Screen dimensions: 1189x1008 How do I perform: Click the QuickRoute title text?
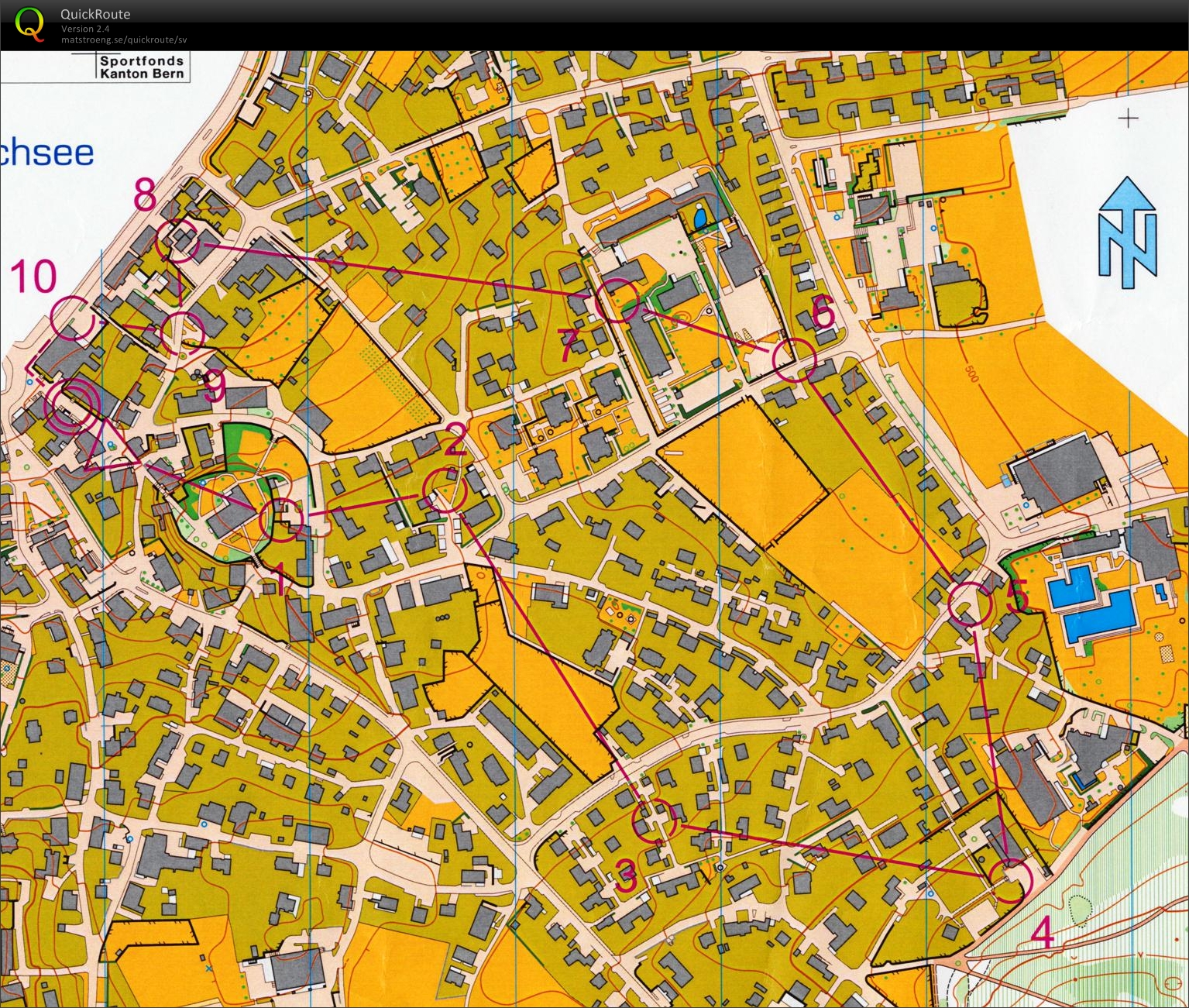click(x=95, y=14)
